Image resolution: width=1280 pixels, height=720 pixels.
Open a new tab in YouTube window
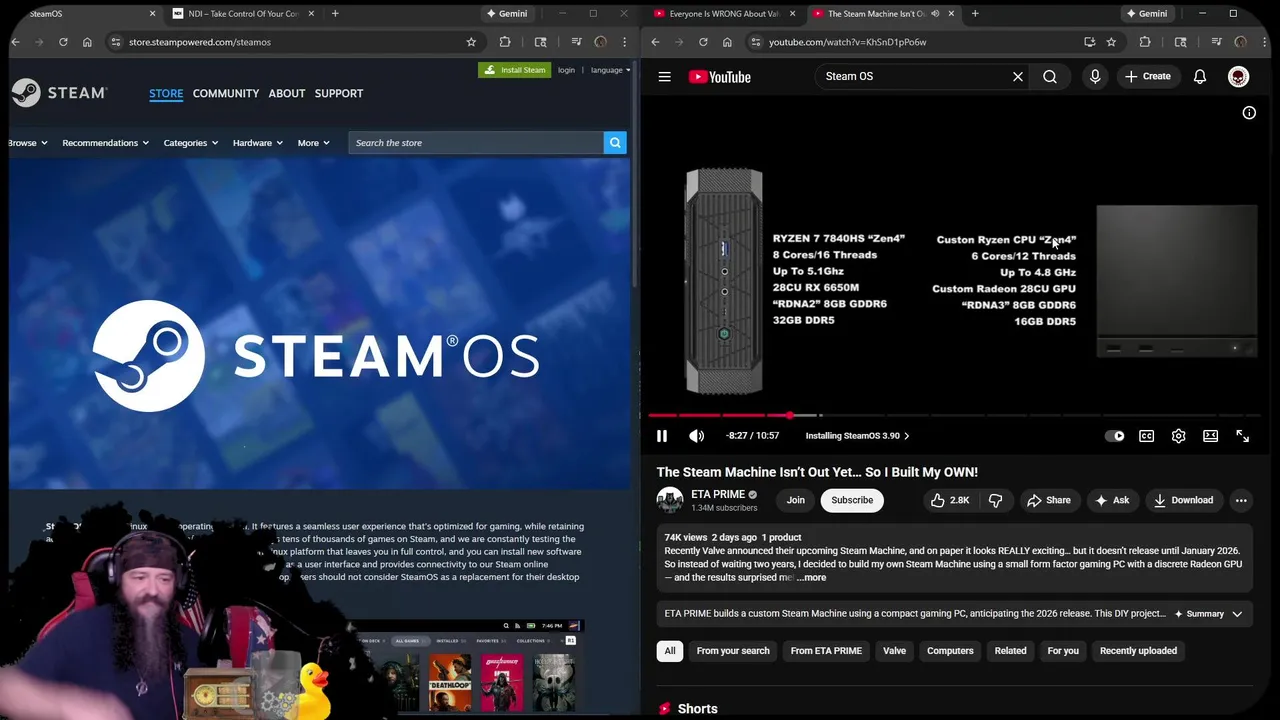(975, 14)
